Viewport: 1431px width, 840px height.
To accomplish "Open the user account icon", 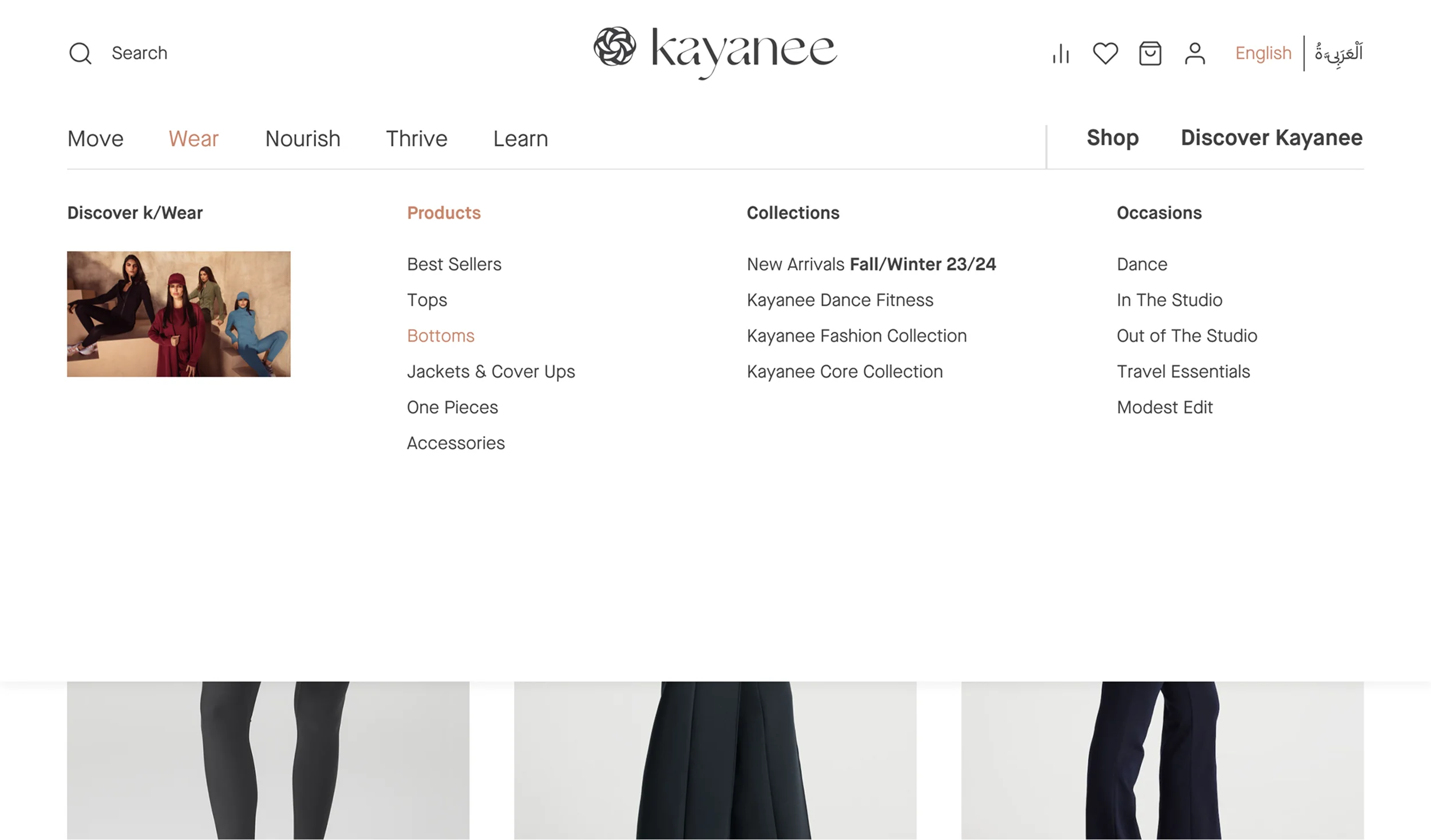I will click(x=1195, y=54).
